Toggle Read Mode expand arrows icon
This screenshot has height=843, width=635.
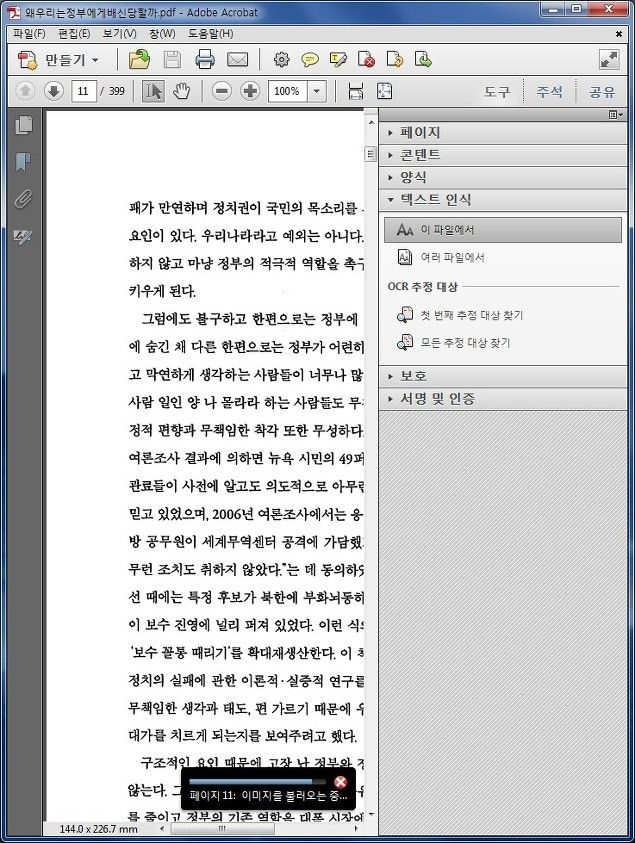(609, 59)
